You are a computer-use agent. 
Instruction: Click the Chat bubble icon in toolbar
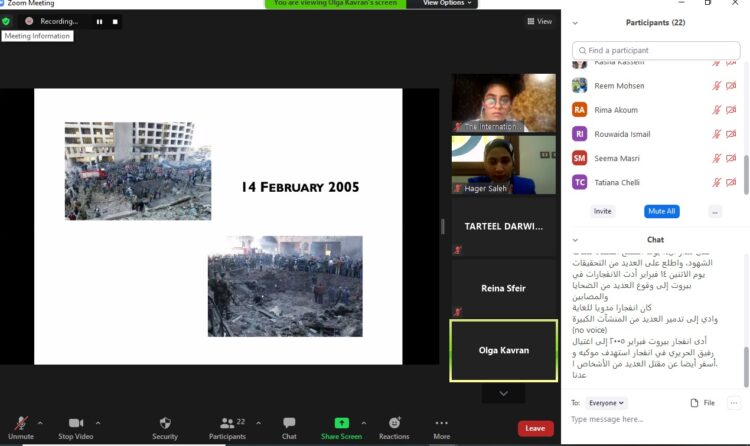point(289,424)
